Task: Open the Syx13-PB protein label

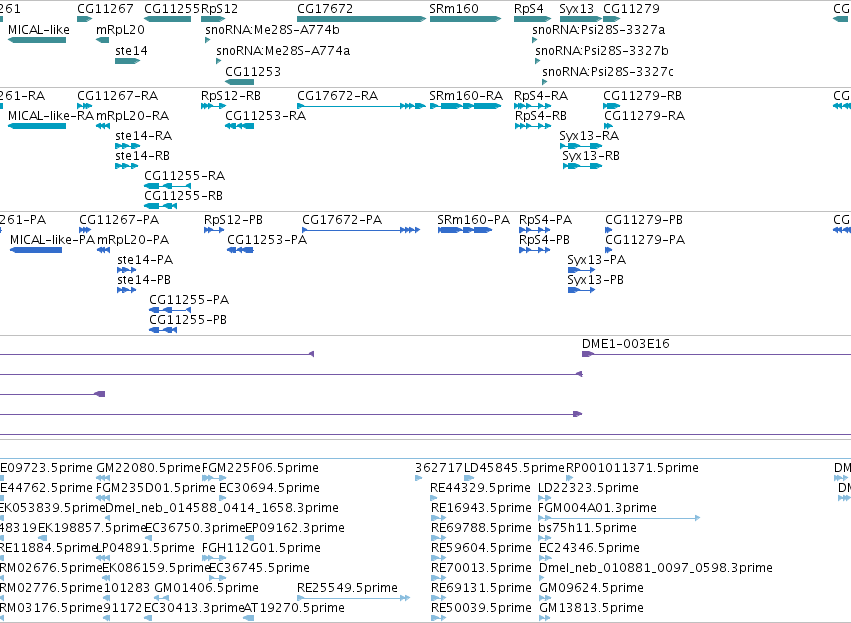Action: (x=595, y=279)
